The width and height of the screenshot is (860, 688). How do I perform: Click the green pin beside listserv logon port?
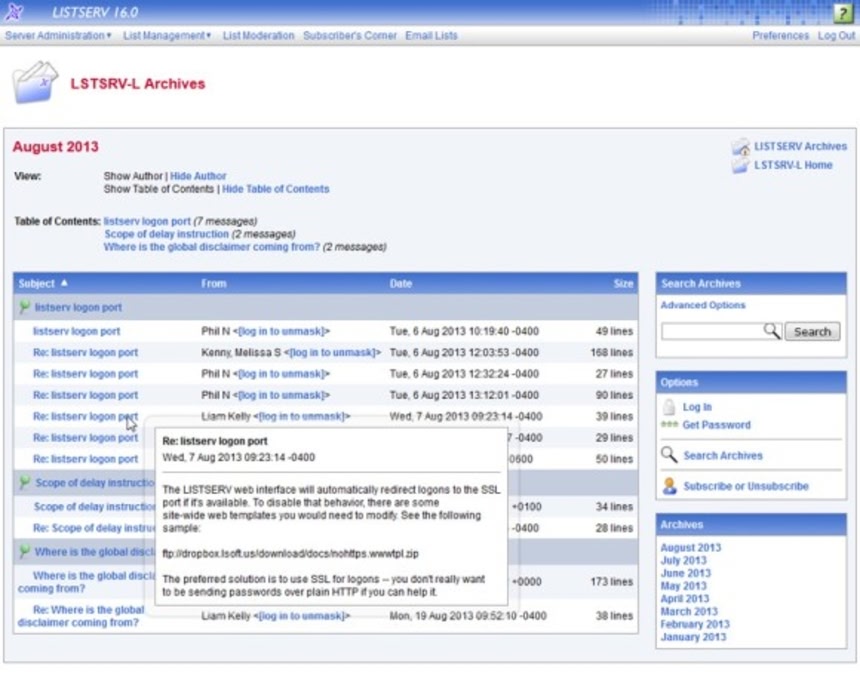24,307
